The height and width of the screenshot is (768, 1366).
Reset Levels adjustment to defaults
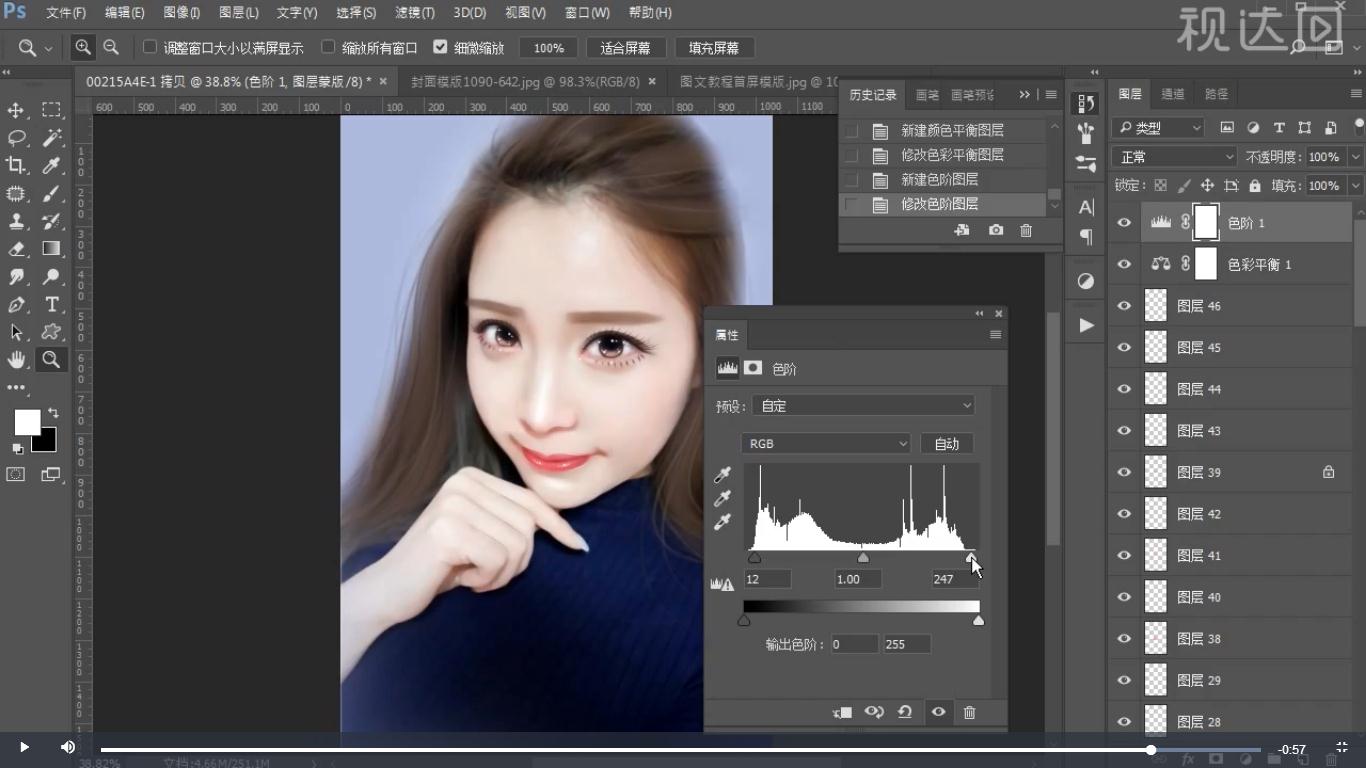(905, 712)
